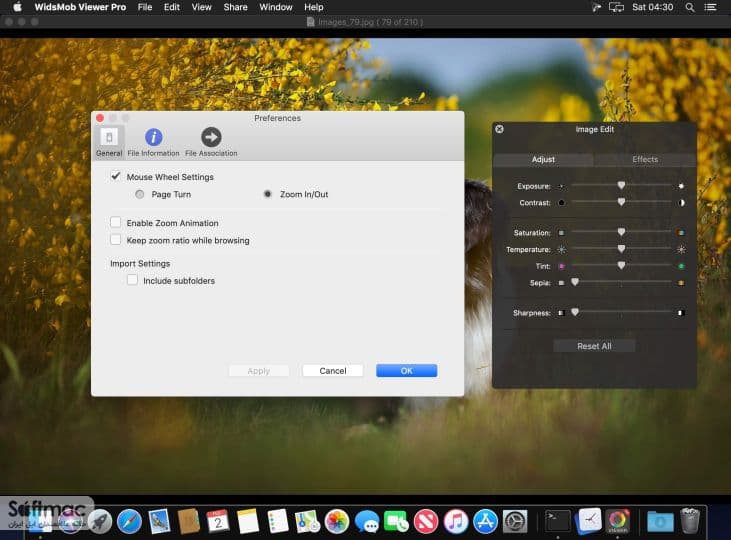
Task: Open Photos in the dock
Action: [x=337, y=521]
